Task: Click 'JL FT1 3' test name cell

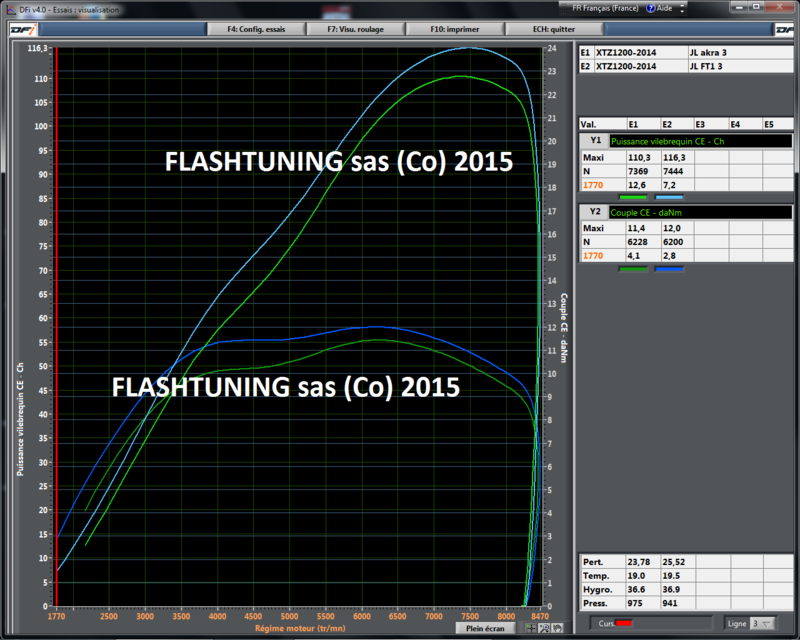Action: click(741, 66)
